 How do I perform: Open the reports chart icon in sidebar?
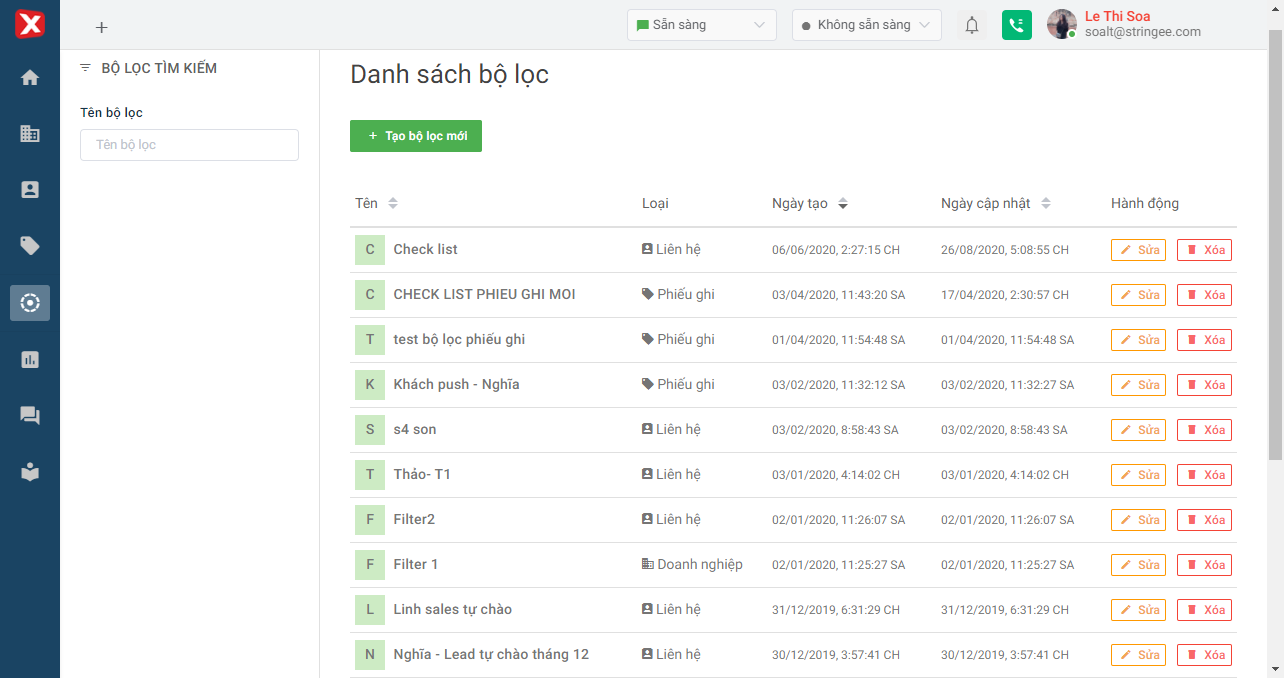[30, 359]
